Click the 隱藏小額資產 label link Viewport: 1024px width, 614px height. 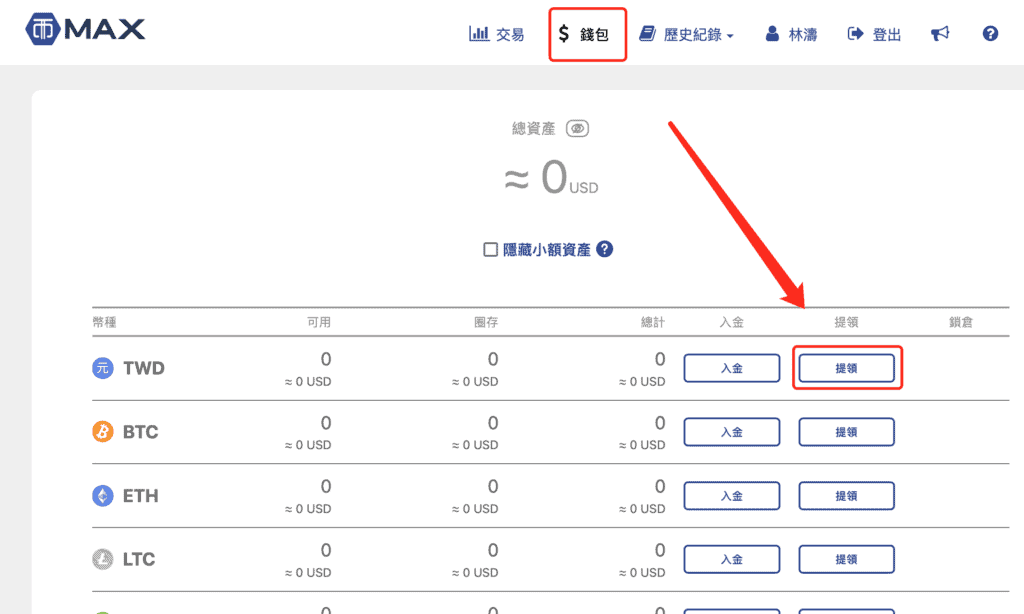547,250
